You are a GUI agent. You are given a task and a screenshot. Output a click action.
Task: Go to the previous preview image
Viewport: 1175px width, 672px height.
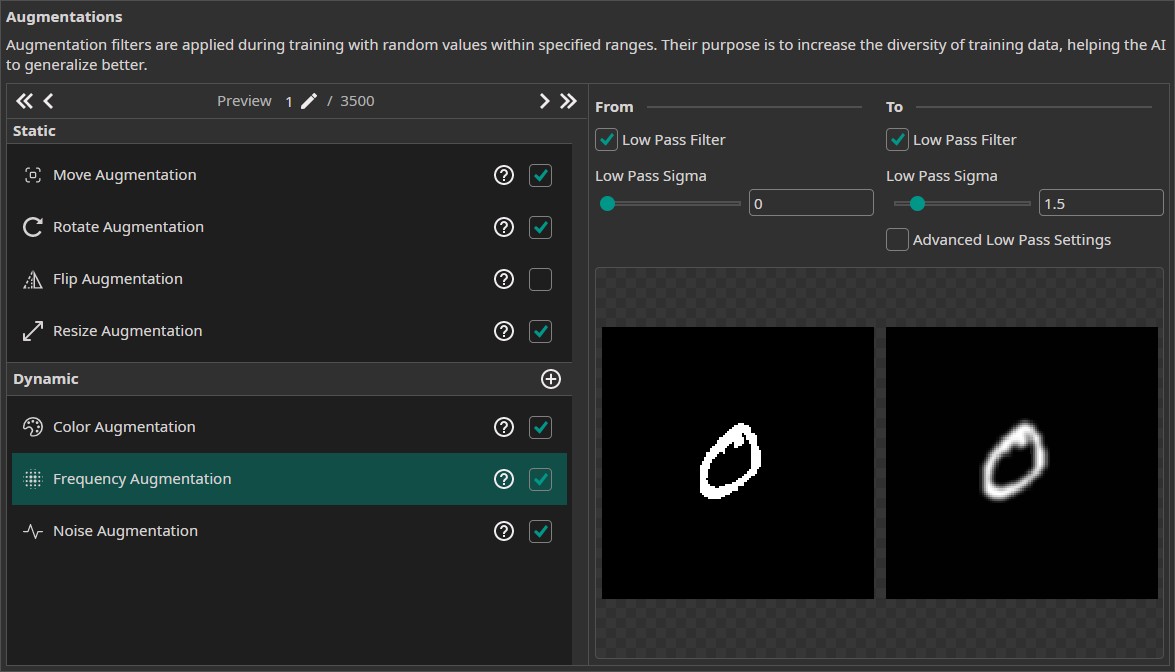point(48,101)
